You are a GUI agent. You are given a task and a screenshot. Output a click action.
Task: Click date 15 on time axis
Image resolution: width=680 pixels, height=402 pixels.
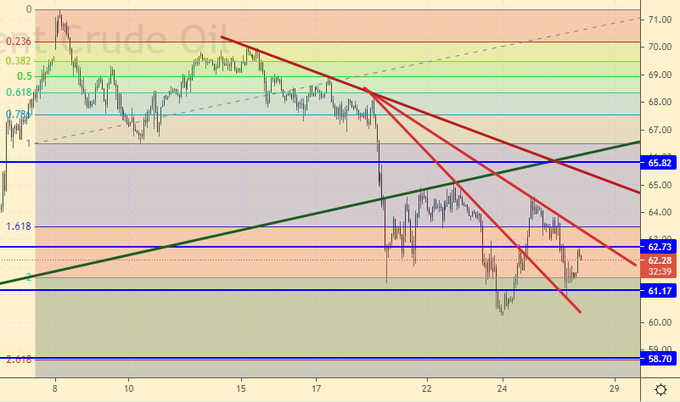[241, 388]
